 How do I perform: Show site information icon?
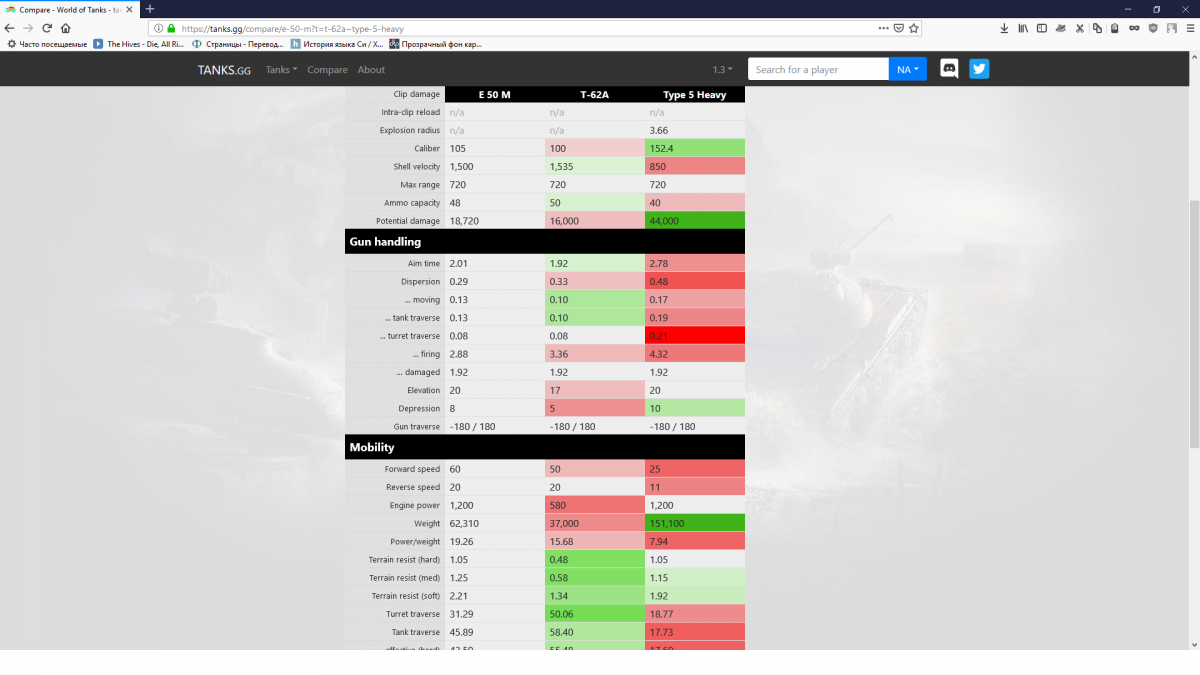click(159, 28)
